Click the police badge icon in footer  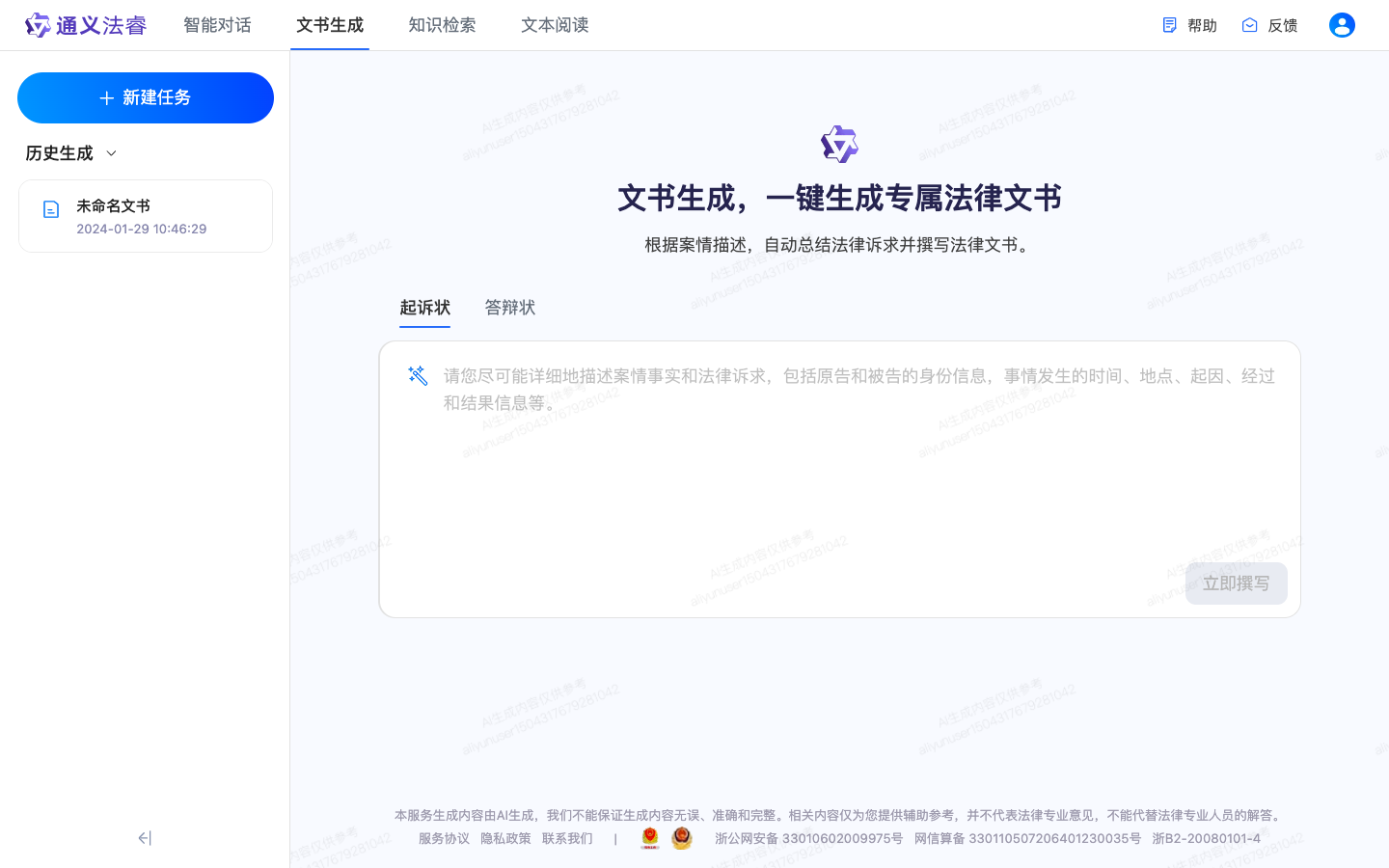[650, 838]
